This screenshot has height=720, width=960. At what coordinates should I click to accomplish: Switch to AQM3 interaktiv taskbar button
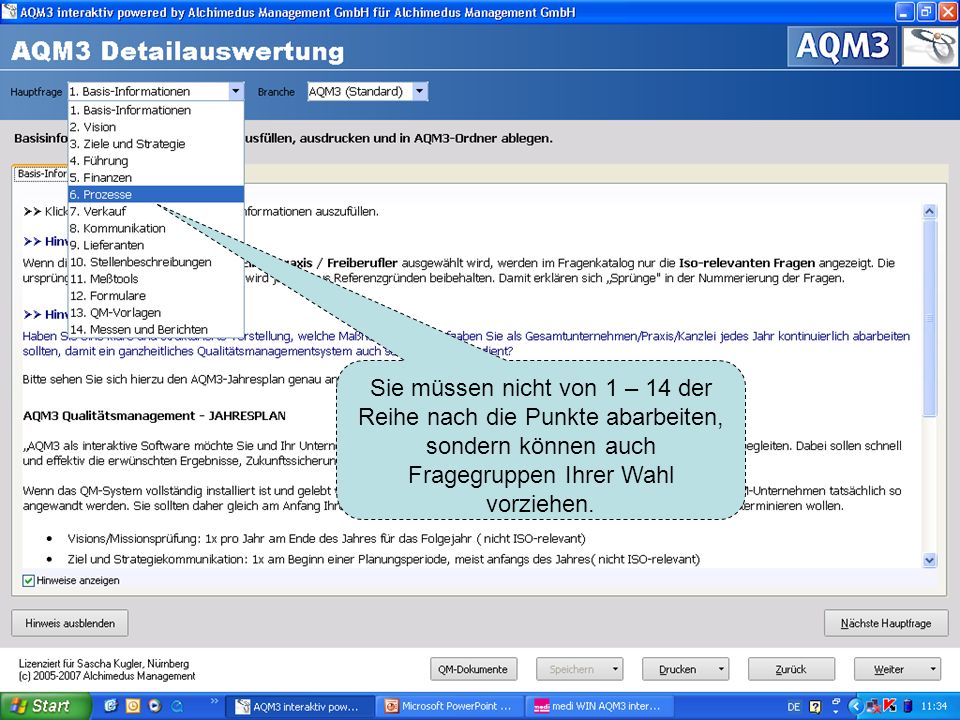click(x=298, y=707)
